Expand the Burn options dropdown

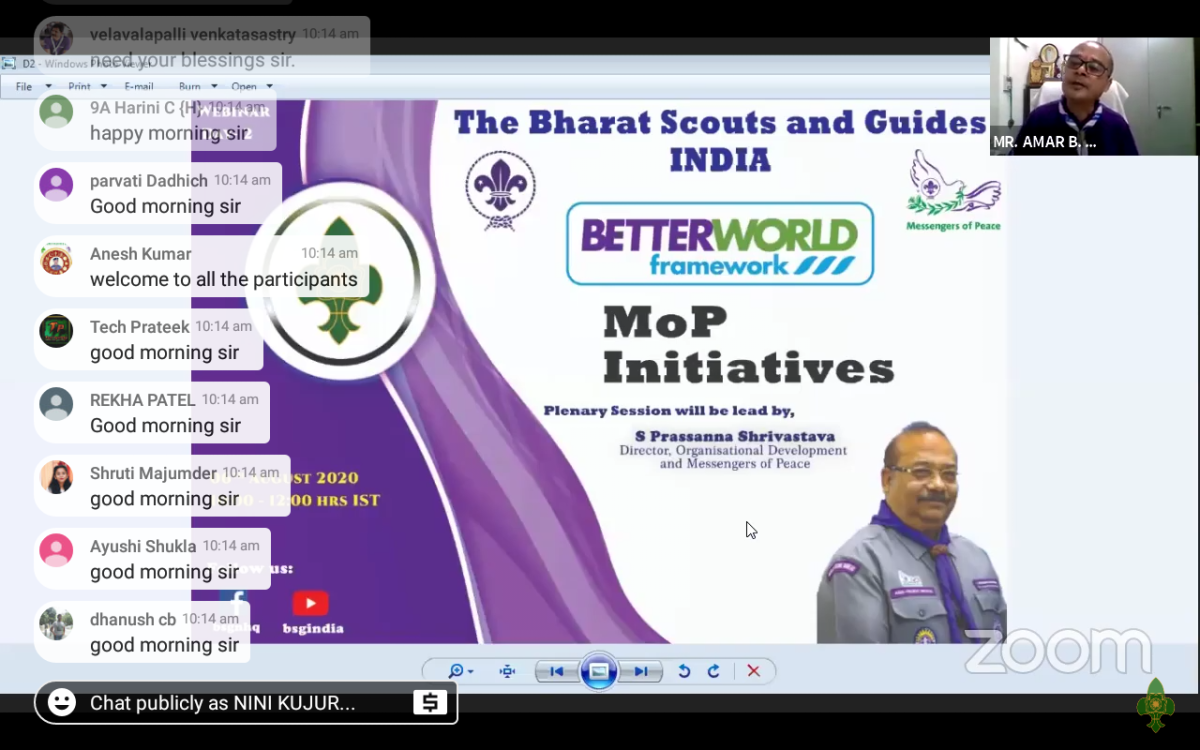pos(213,86)
